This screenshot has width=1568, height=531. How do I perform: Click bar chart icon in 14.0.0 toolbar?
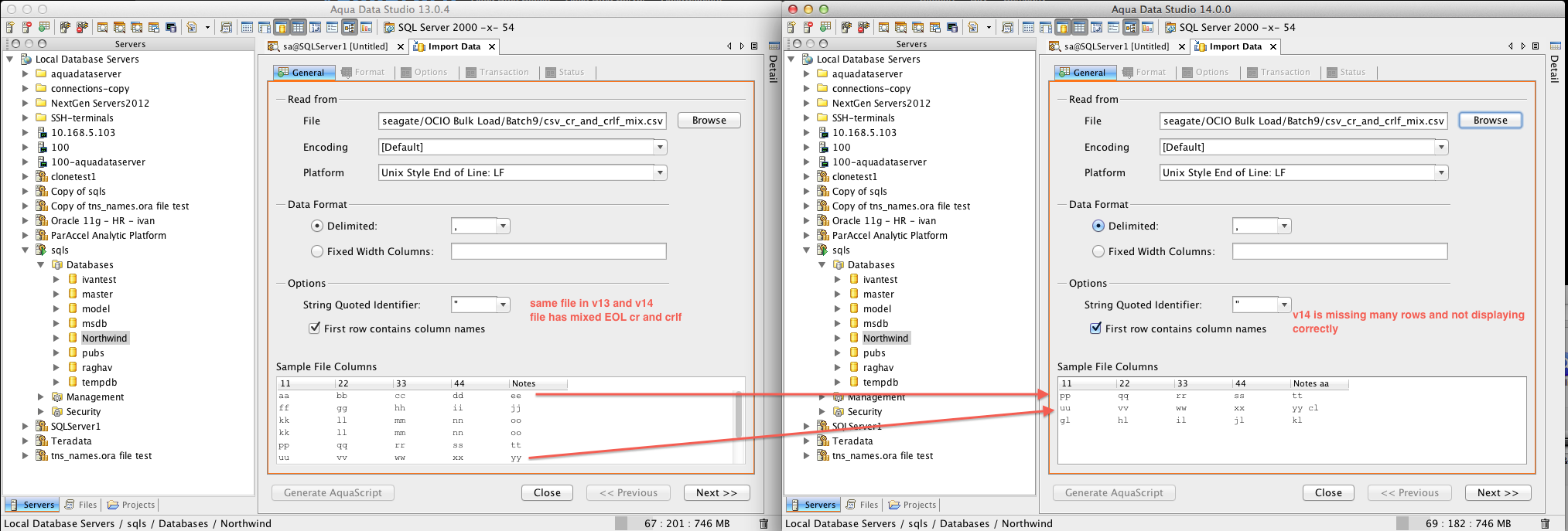click(x=1147, y=27)
